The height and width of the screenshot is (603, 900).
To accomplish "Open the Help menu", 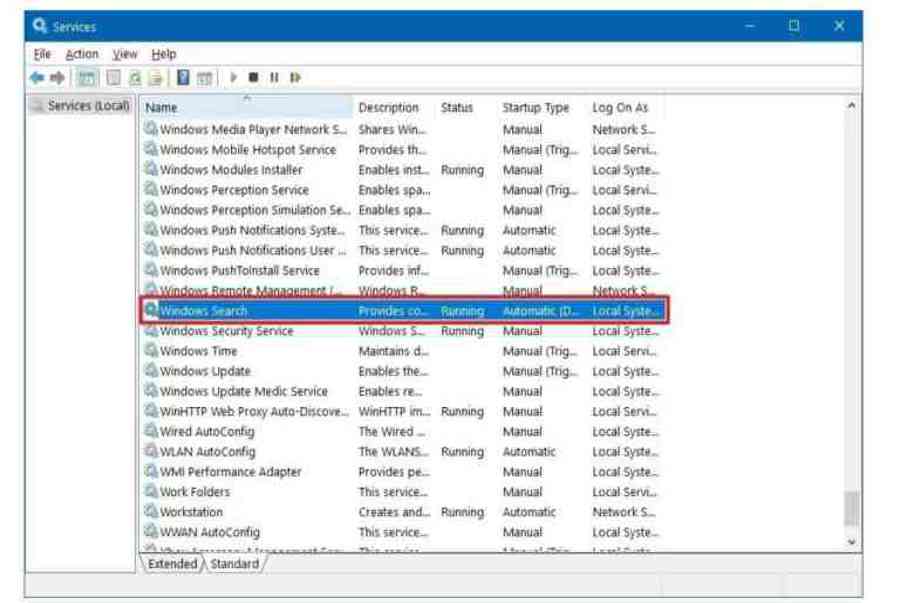I will point(164,54).
